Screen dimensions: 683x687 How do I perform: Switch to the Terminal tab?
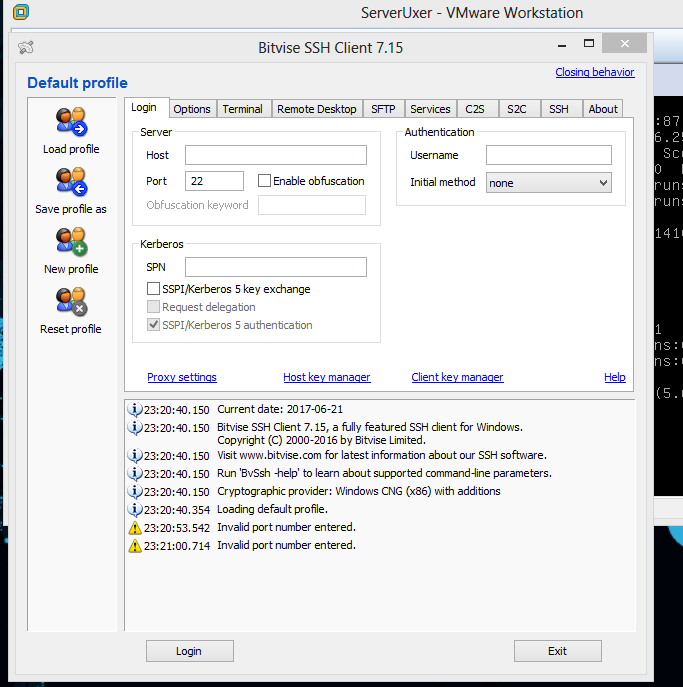pos(242,109)
